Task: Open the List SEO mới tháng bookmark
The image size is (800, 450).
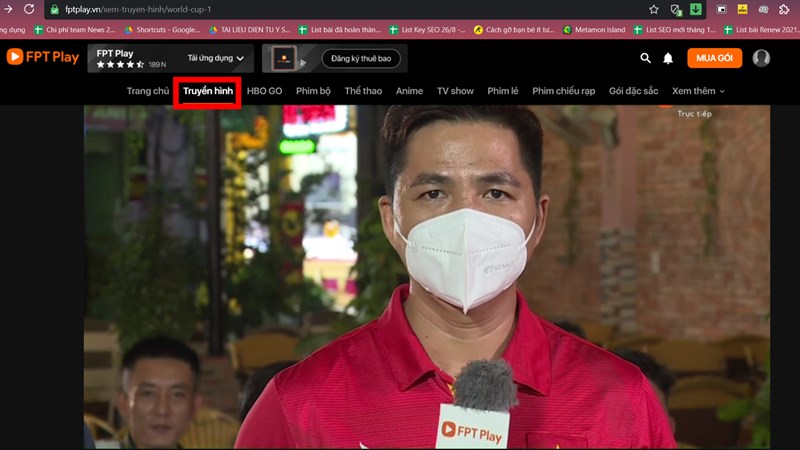Action: 674,30
